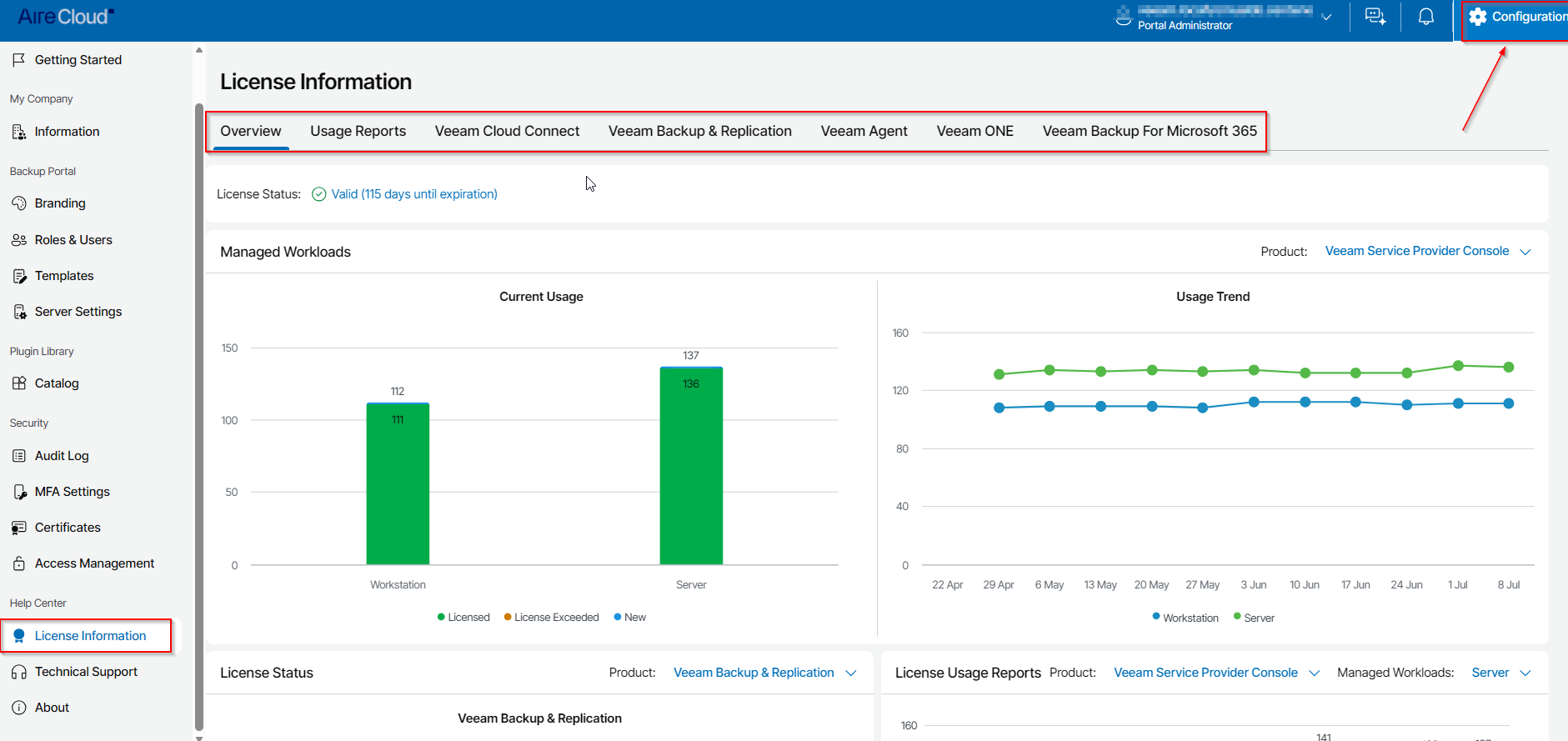Open the Veeam Agent tab

pos(864,131)
